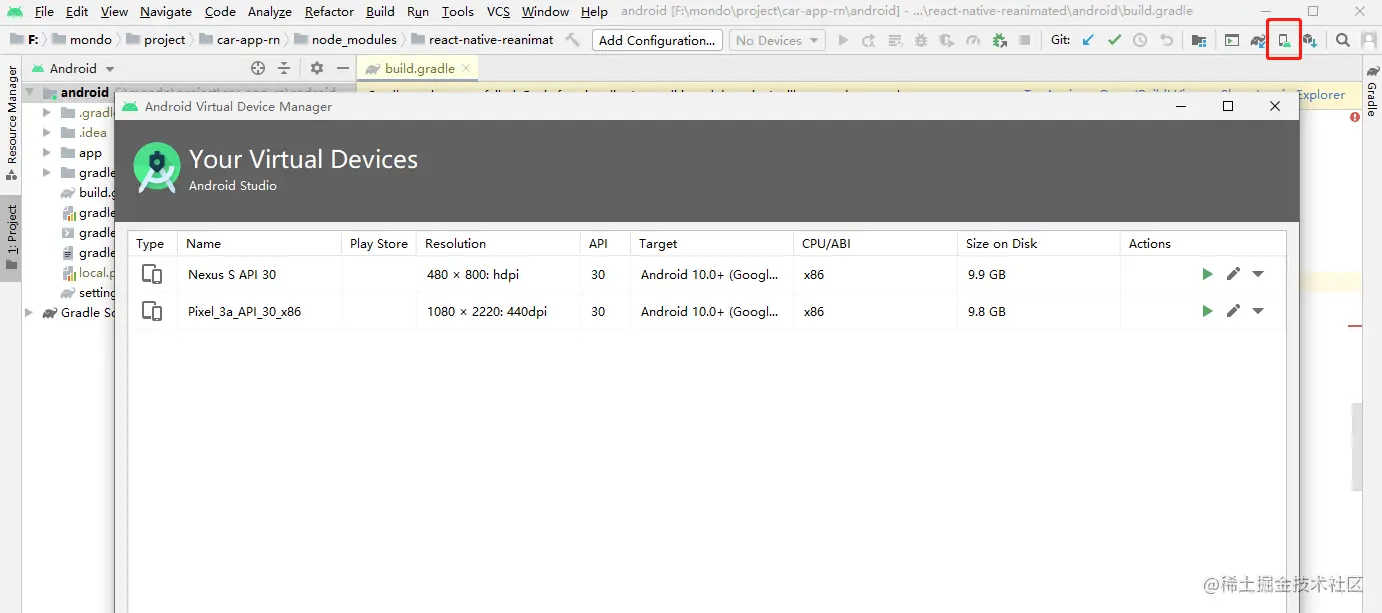
Task: Open Project panel gear settings
Action: pyautogui.click(x=317, y=68)
